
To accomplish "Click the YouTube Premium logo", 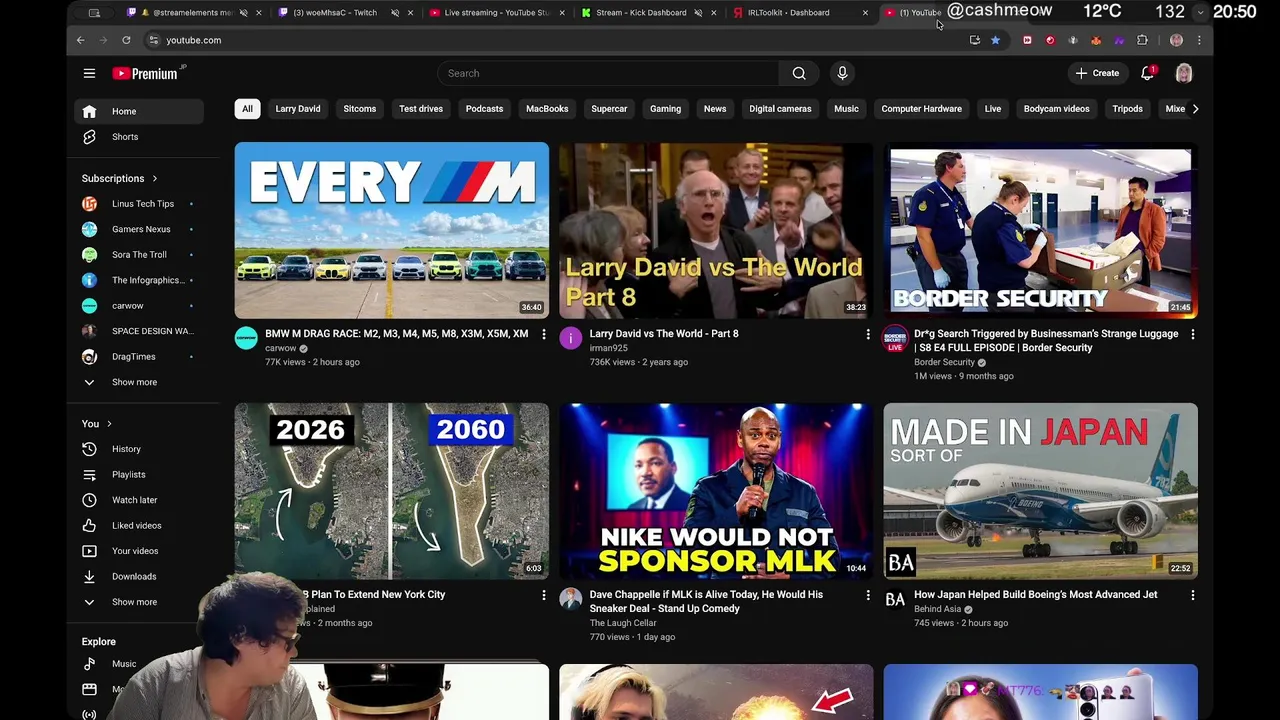I will [149, 73].
